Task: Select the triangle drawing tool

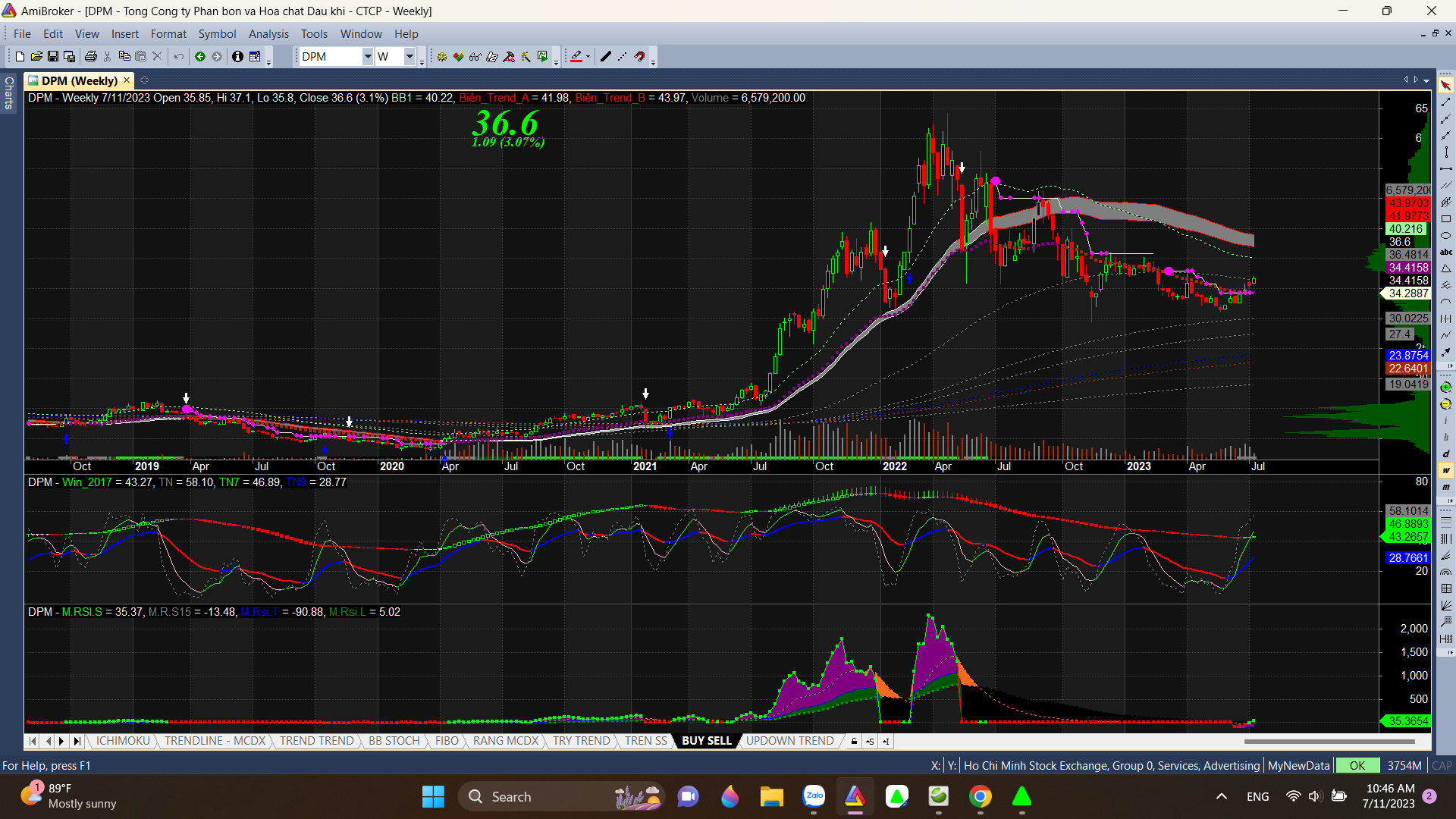Action: click(1446, 268)
